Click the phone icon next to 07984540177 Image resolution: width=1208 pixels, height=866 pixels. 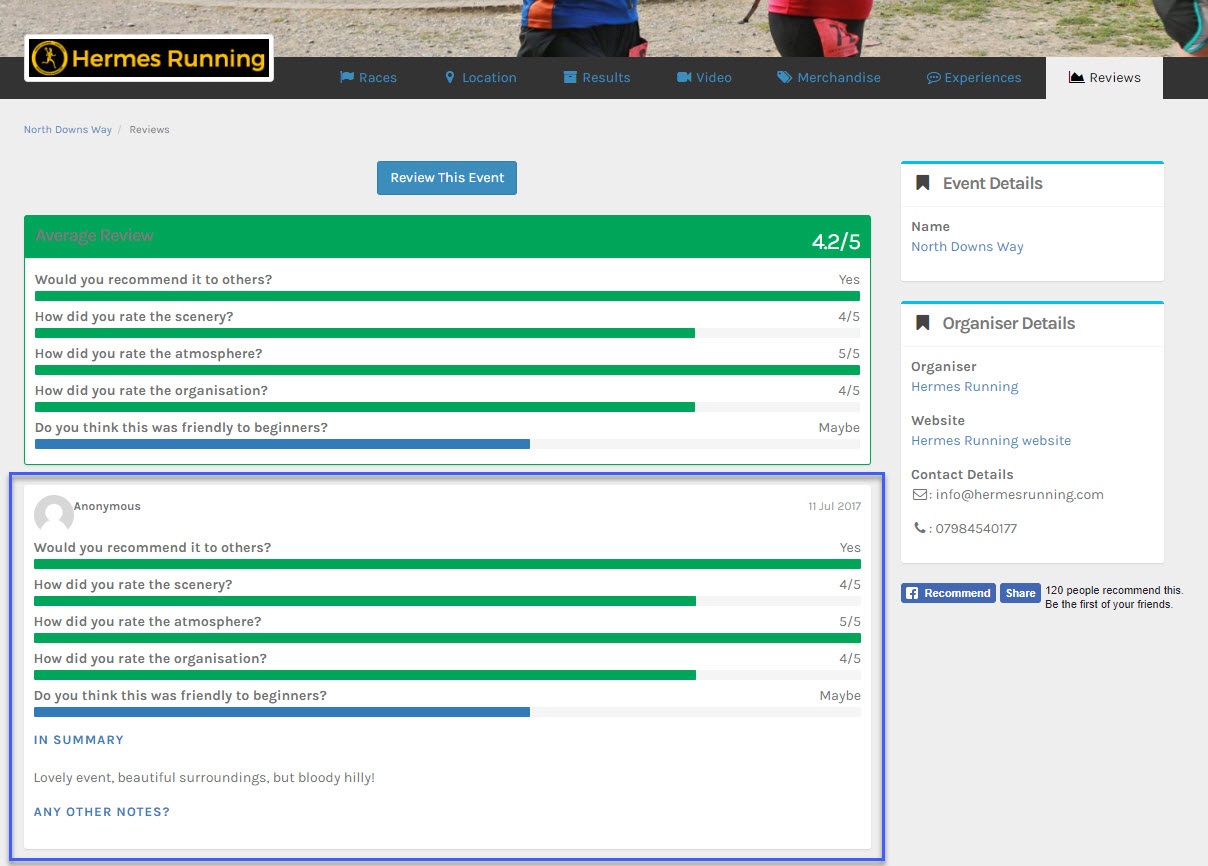[919, 528]
